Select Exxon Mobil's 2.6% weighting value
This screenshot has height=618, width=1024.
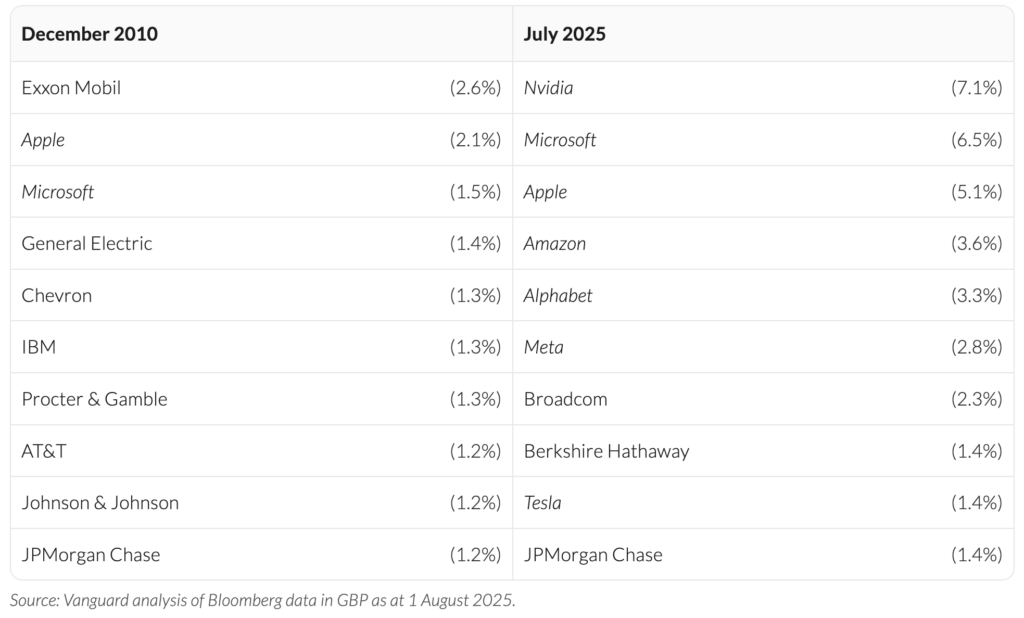[475, 87]
